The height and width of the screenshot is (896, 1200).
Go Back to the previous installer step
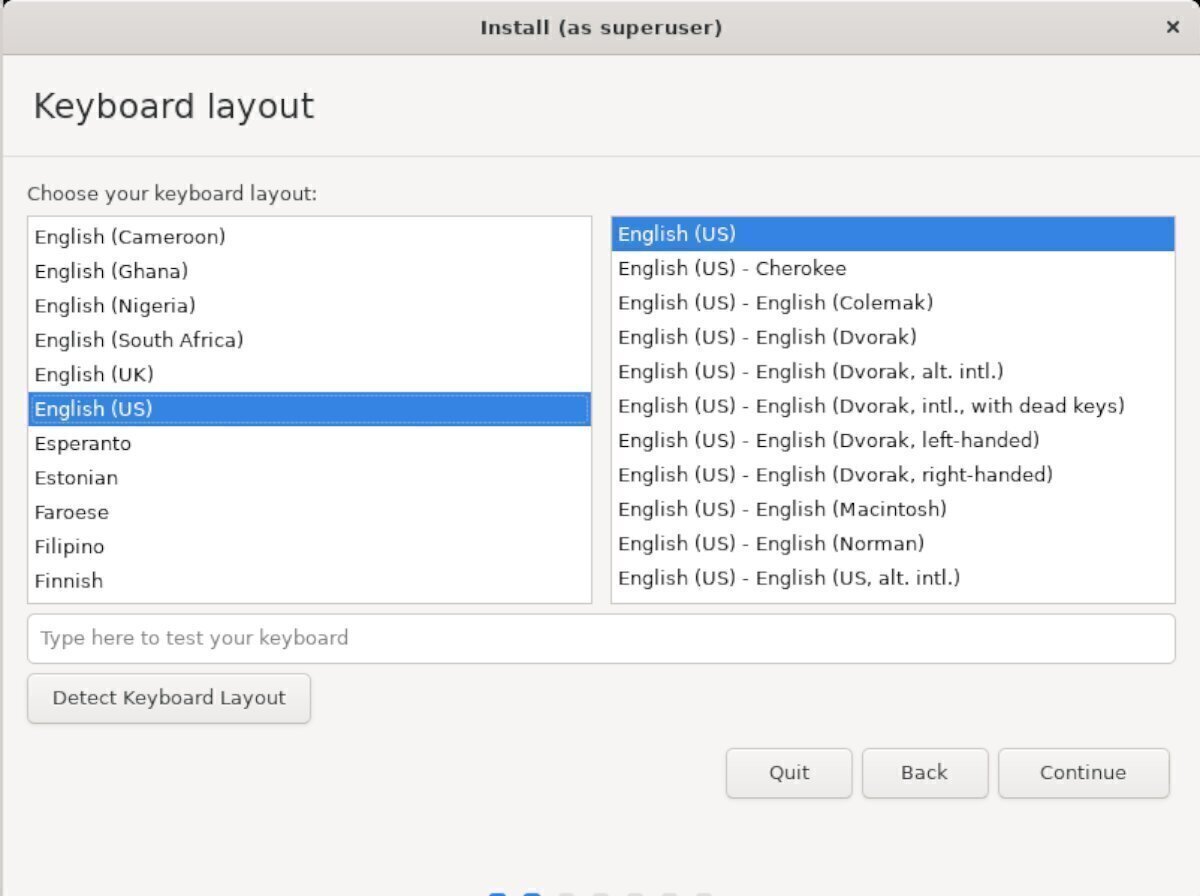(924, 772)
